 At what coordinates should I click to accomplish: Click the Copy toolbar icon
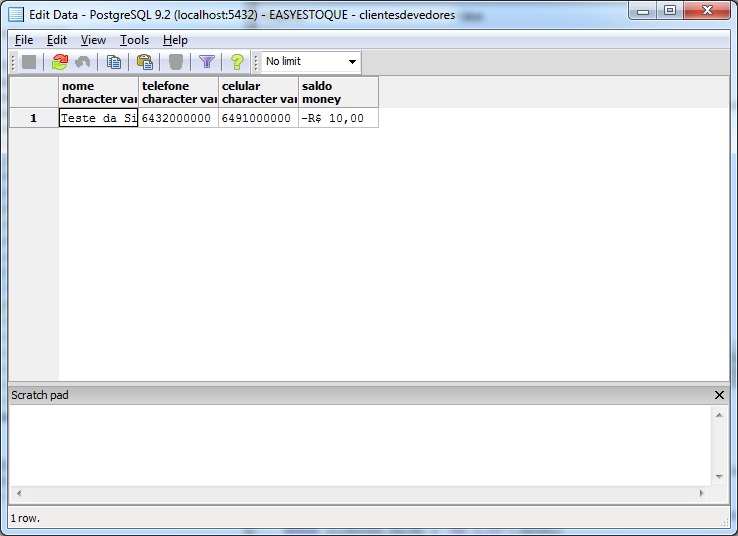click(114, 62)
